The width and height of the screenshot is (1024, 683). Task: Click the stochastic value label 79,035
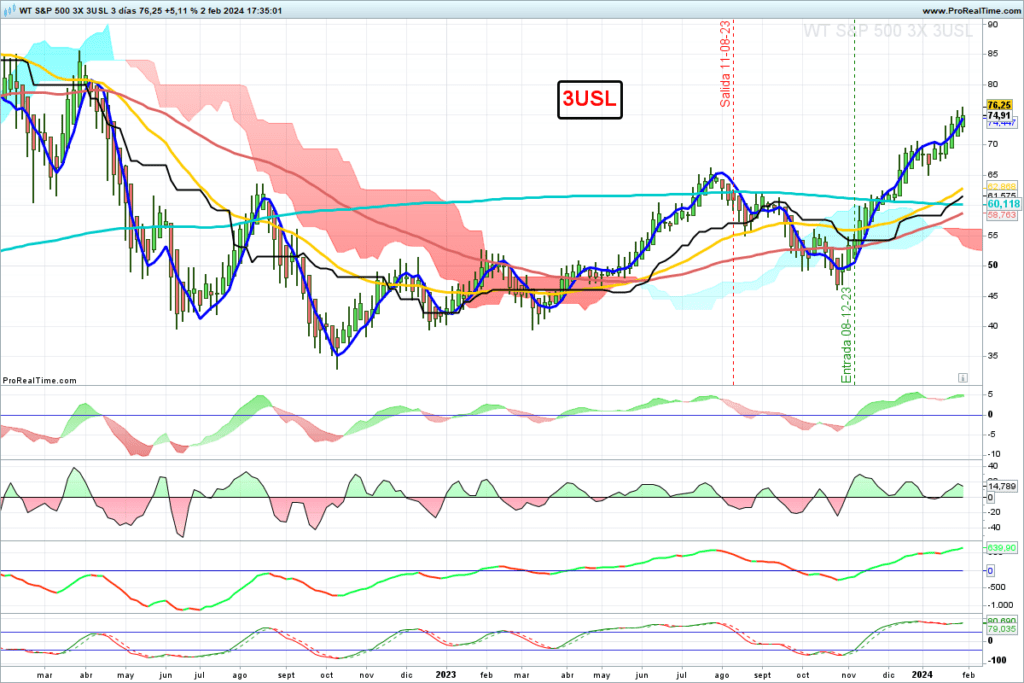1001,629
